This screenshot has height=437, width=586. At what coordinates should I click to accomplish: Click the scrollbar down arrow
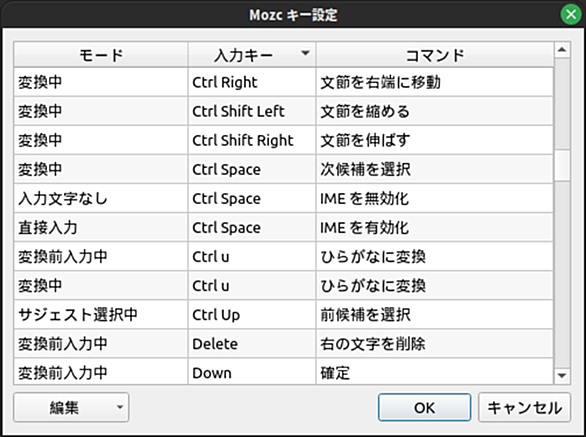[x=562, y=376]
